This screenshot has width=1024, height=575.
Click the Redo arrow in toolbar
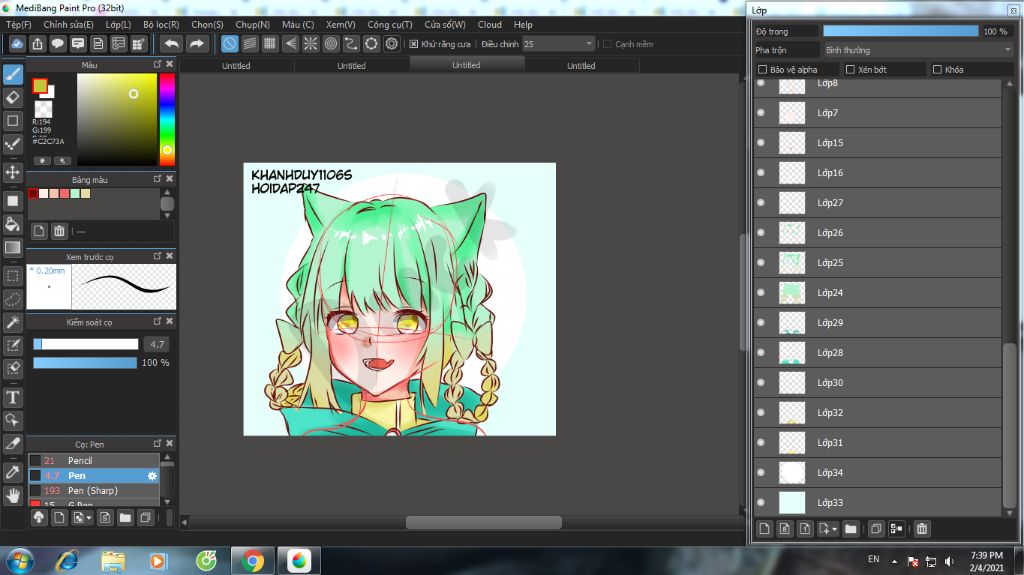[196, 44]
